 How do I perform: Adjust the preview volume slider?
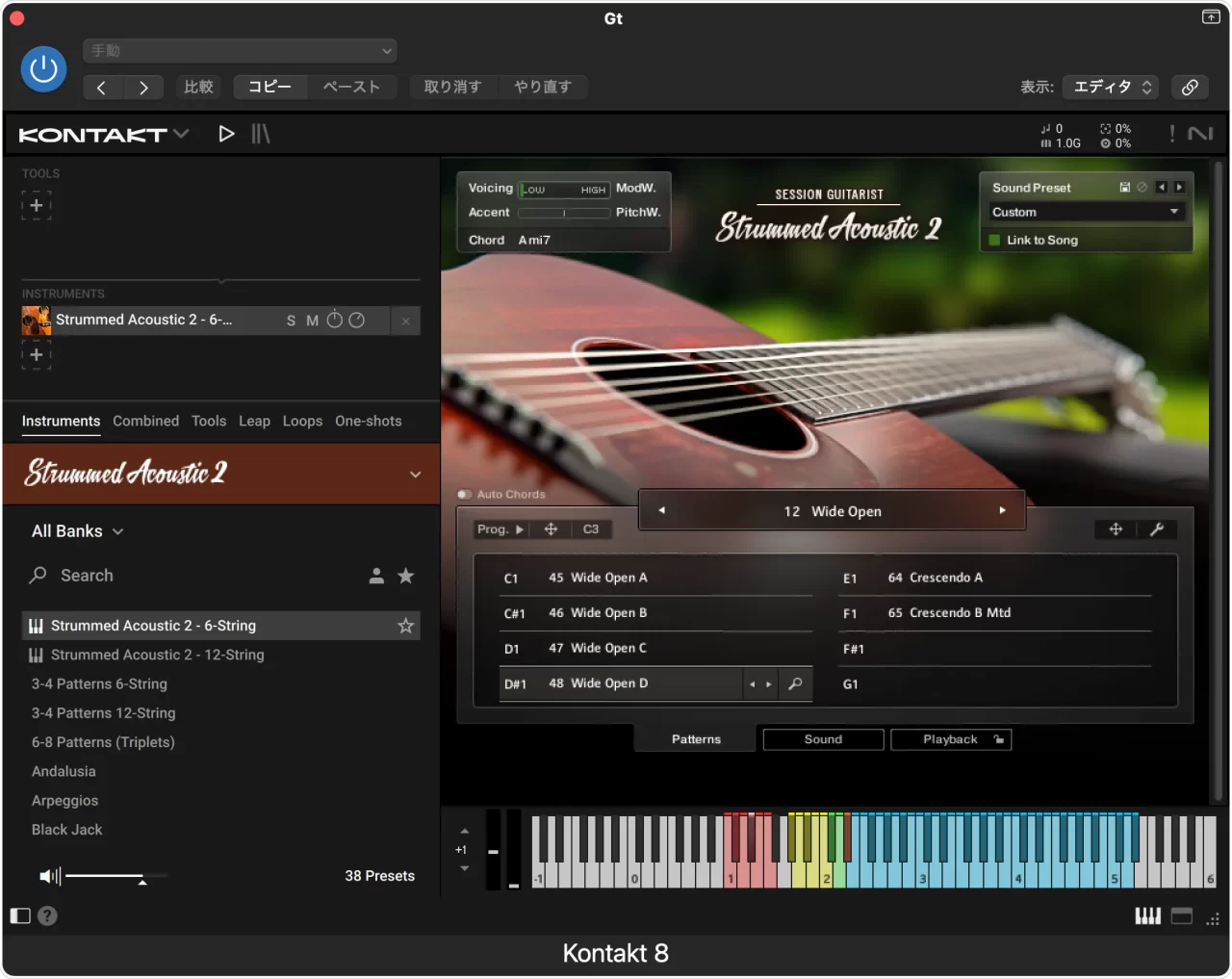click(x=141, y=877)
